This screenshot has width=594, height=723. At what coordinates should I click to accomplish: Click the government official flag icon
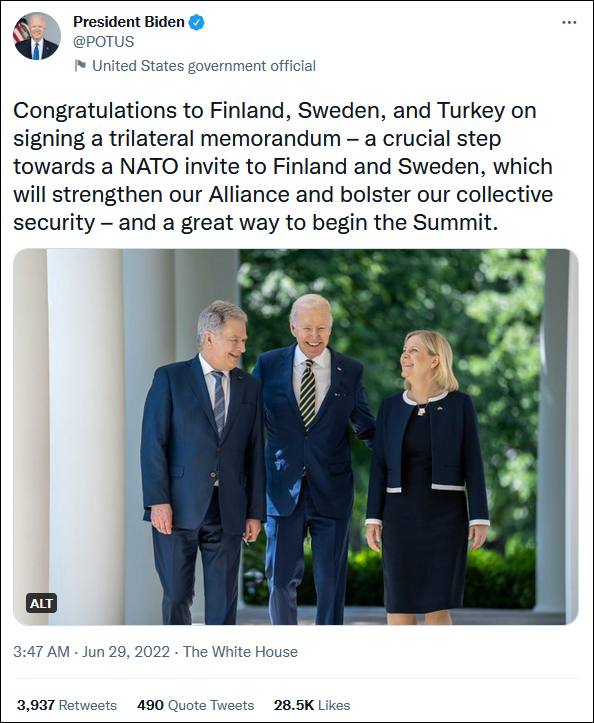(x=80, y=65)
